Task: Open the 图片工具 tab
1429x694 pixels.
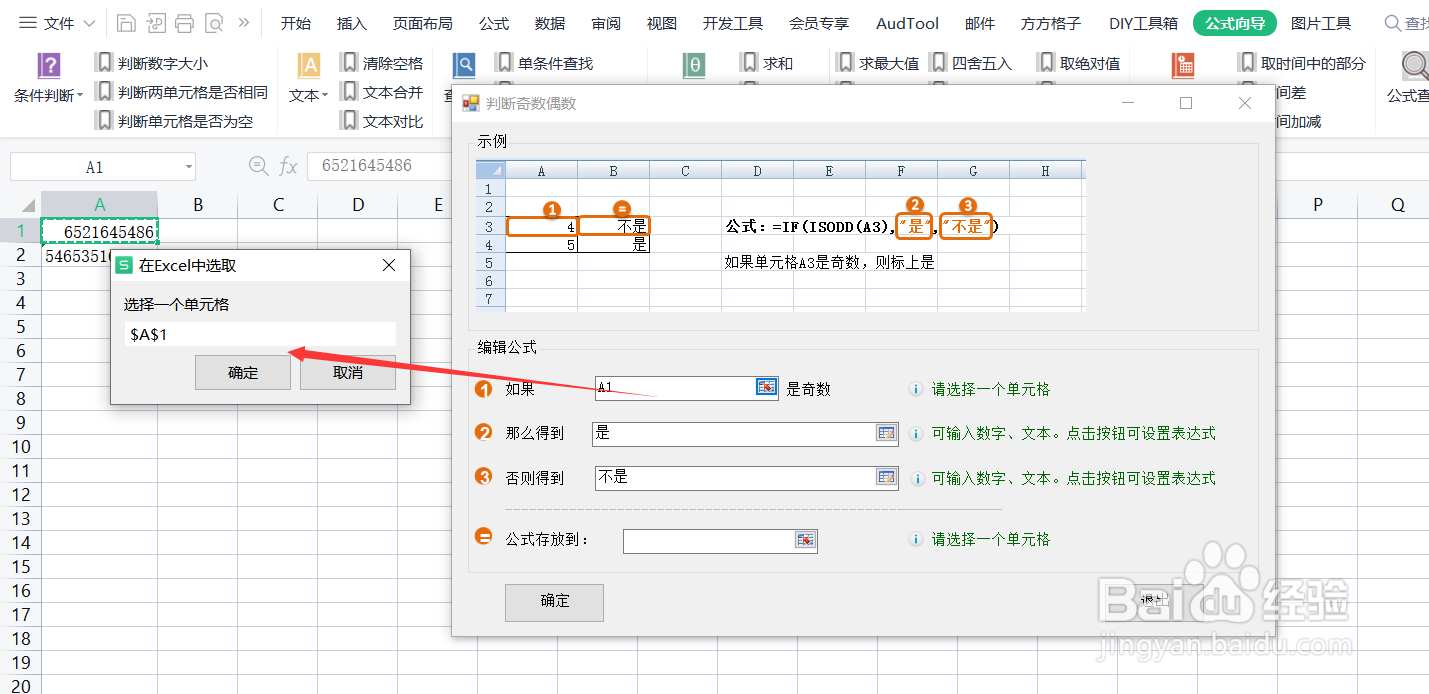Action: click(1321, 23)
